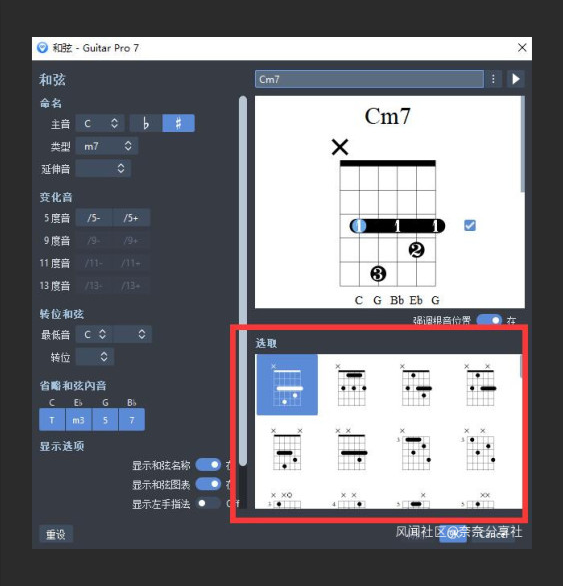
Task: Select the second chord voicing thumbnail
Action: (351, 385)
